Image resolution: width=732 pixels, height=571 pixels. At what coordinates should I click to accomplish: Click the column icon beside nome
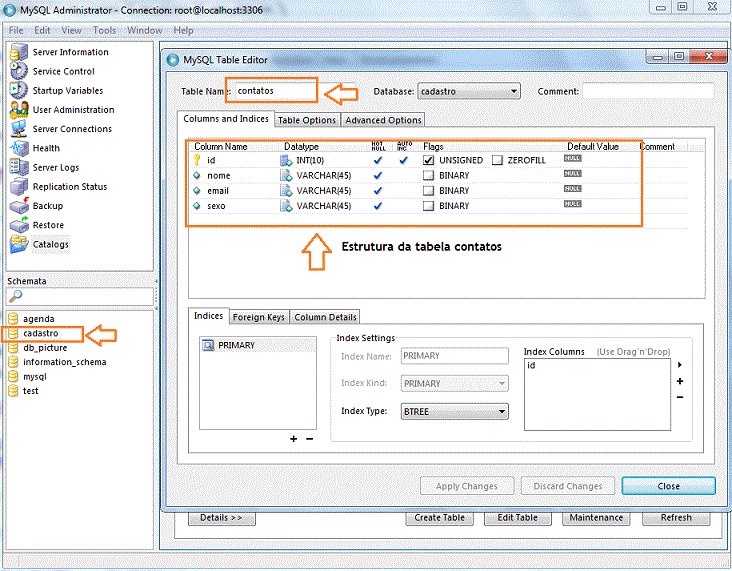[197, 176]
